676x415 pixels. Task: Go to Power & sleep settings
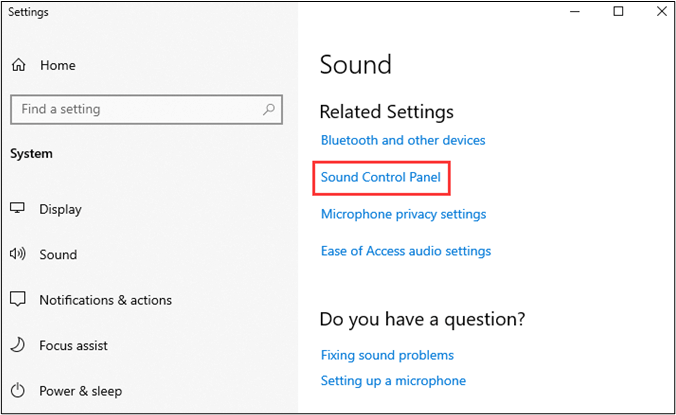(x=81, y=391)
